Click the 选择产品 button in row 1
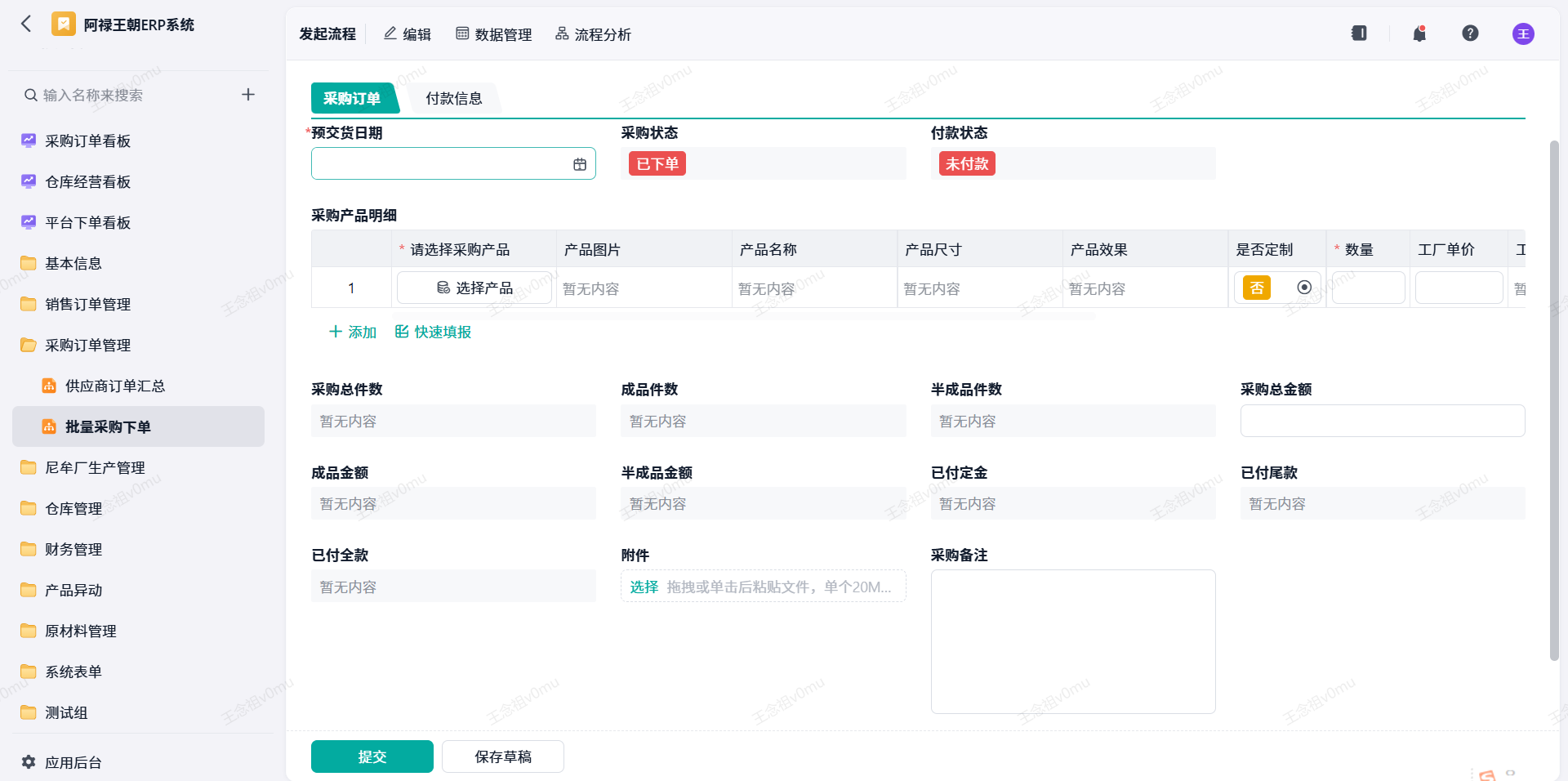 [x=474, y=288]
